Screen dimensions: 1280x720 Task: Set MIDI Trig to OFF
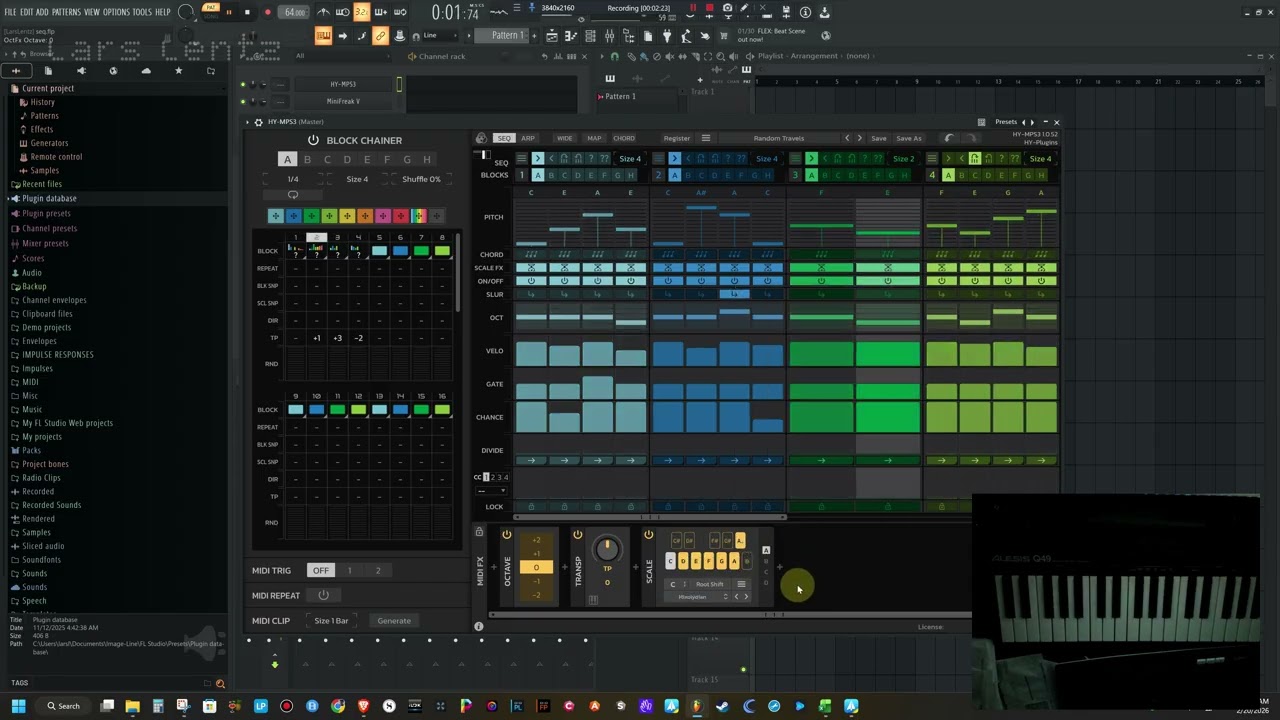pos(320,570)
